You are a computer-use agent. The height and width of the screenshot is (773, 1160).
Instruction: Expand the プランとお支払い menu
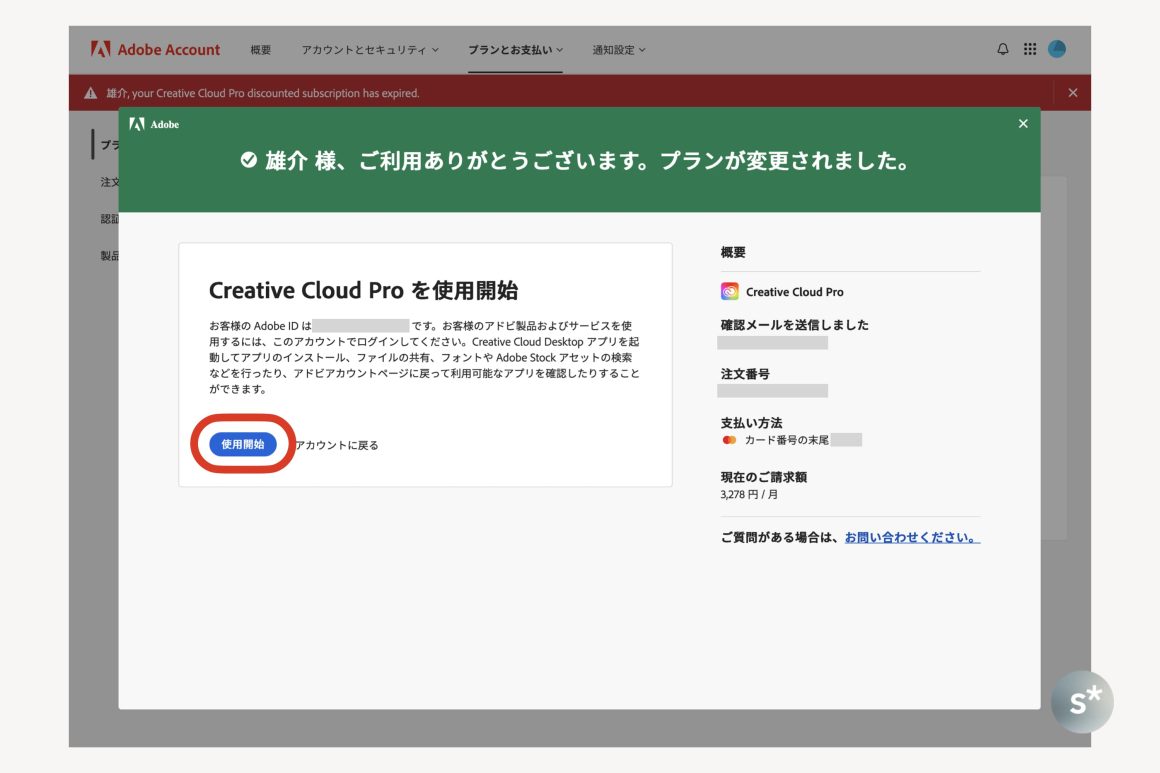pos(515,50)
